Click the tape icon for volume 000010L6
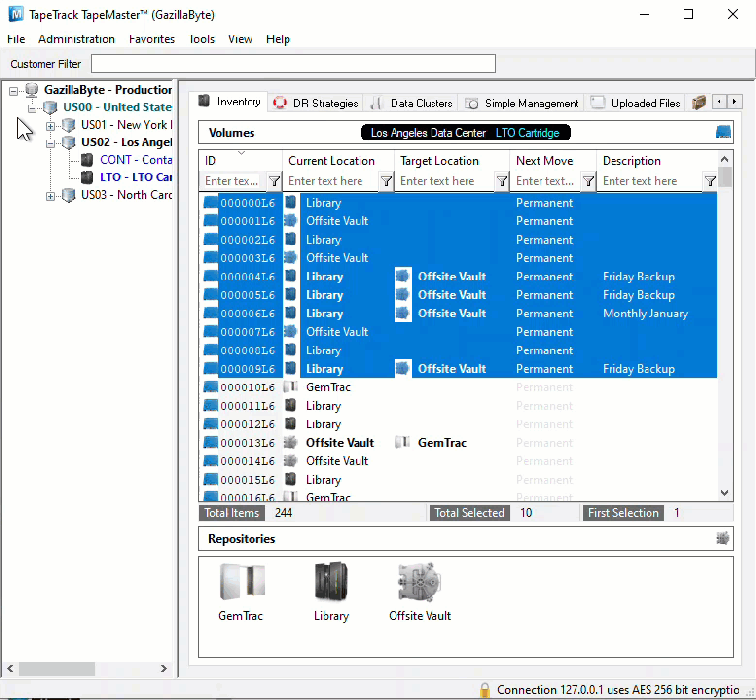 (210, 387)
